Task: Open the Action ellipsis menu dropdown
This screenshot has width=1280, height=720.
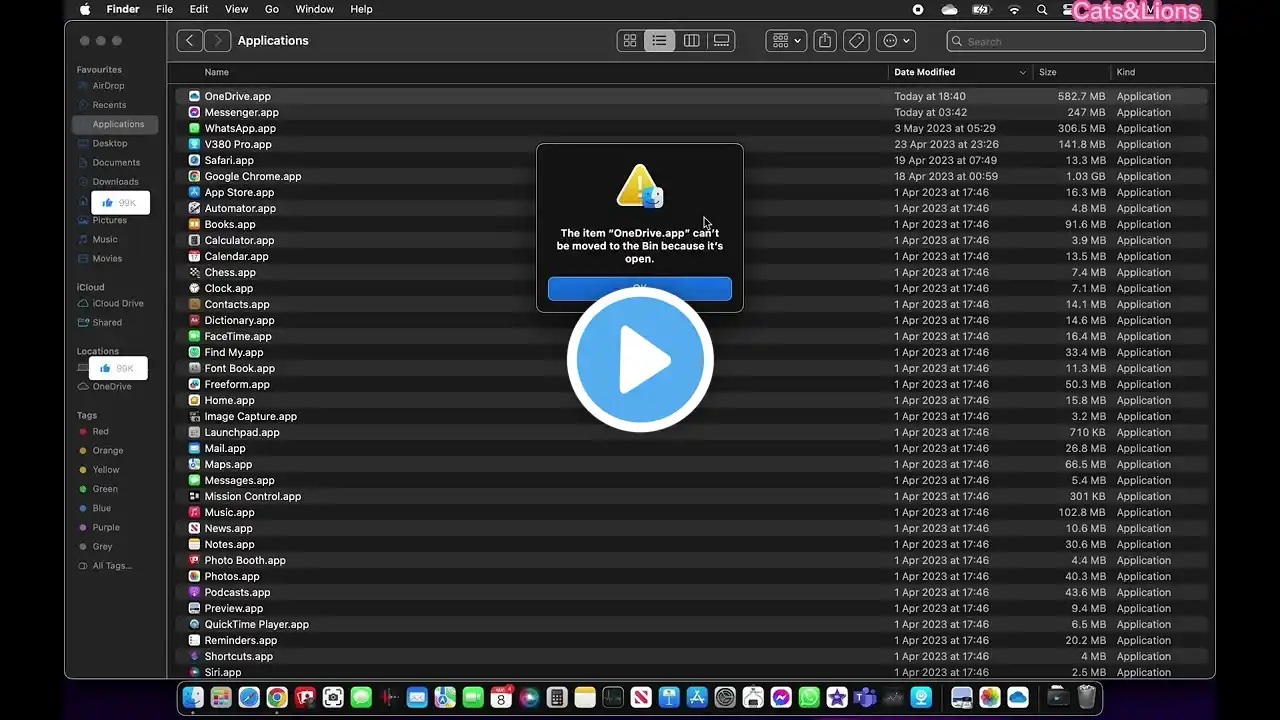Action: (895, 41)
